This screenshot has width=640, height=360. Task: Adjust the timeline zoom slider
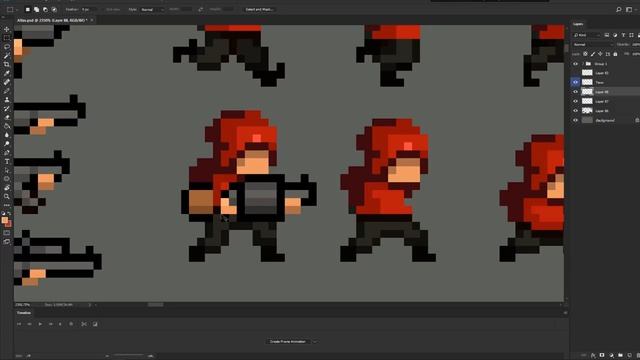129,356
